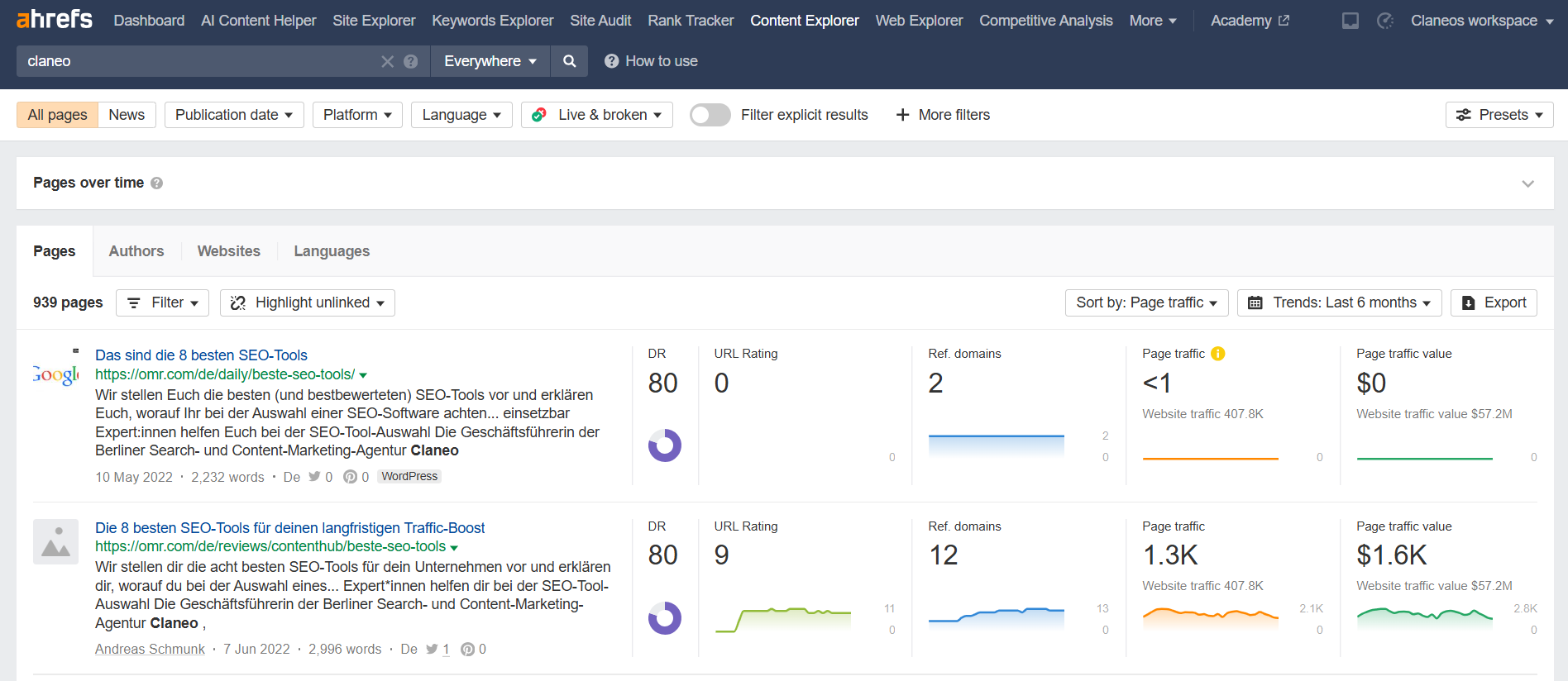The height and width of the screenshot is (681, 1568).
Task: Open Keywords Explorer
Action: [493, 21]
